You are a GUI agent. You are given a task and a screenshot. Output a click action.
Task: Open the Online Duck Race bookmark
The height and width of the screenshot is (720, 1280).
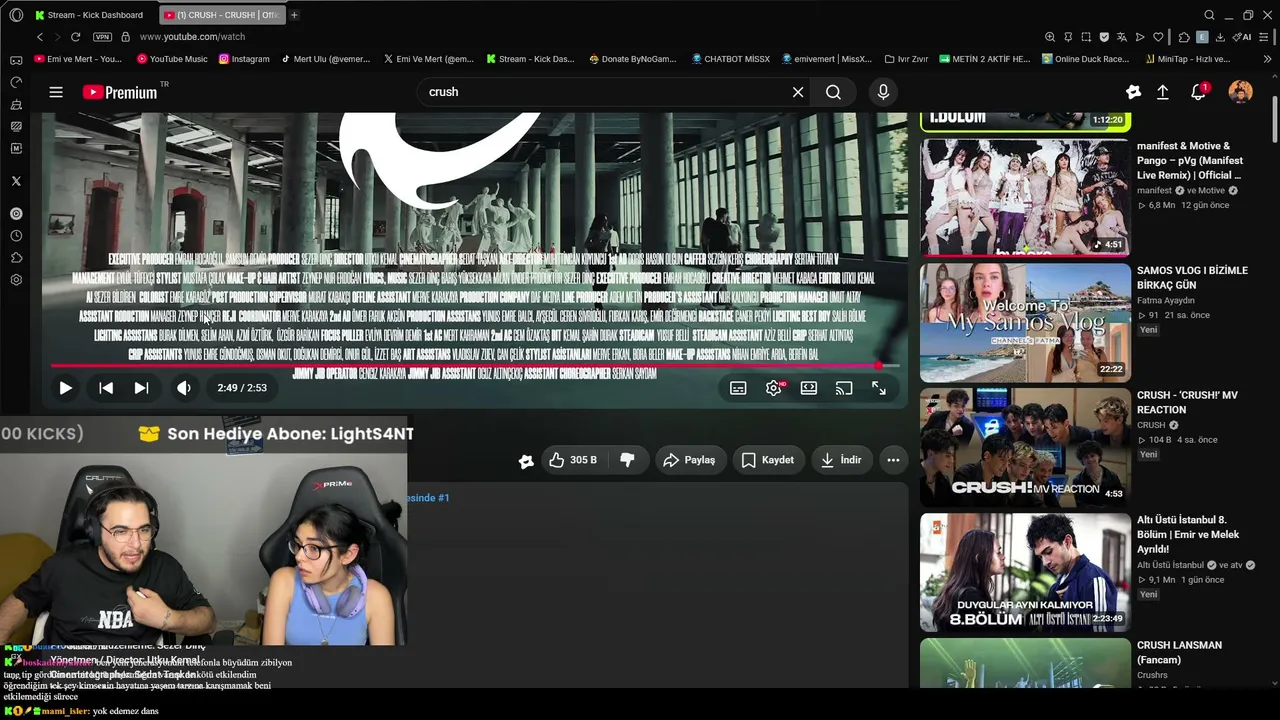pos(1085,59)
